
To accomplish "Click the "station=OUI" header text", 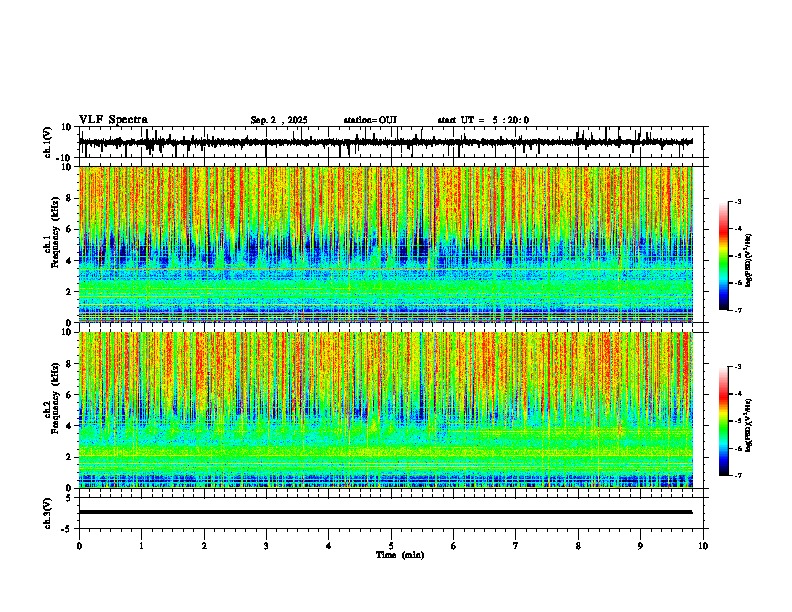I will (x=370, y=120).
